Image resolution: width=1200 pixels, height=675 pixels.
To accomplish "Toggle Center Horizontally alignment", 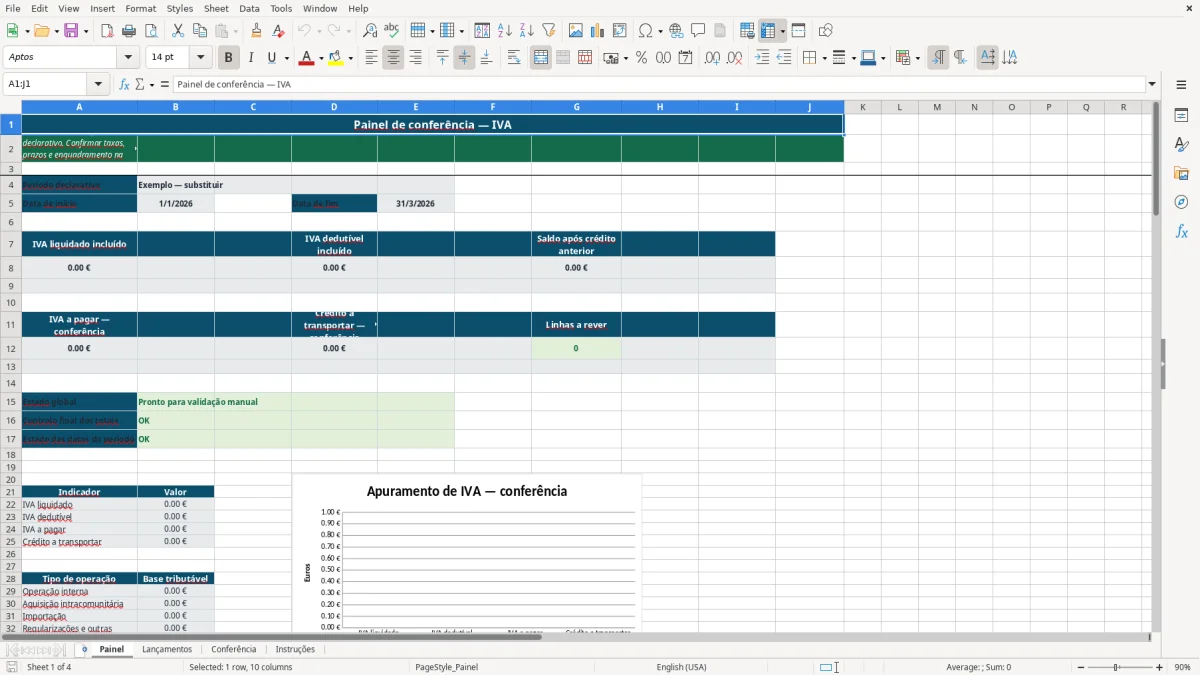I will coord(393,58).
